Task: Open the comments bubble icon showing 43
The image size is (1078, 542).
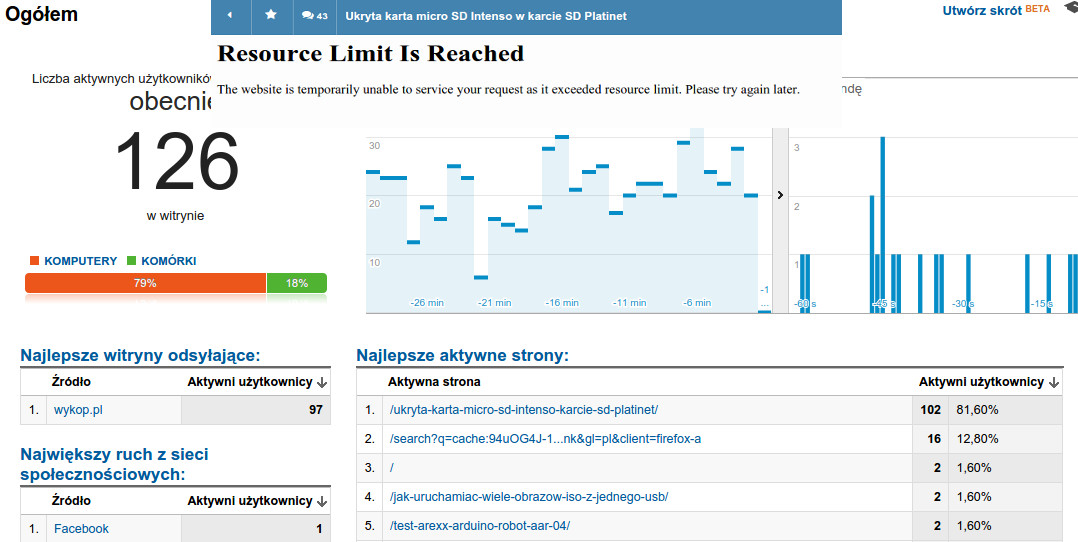Action: [314, 15]
